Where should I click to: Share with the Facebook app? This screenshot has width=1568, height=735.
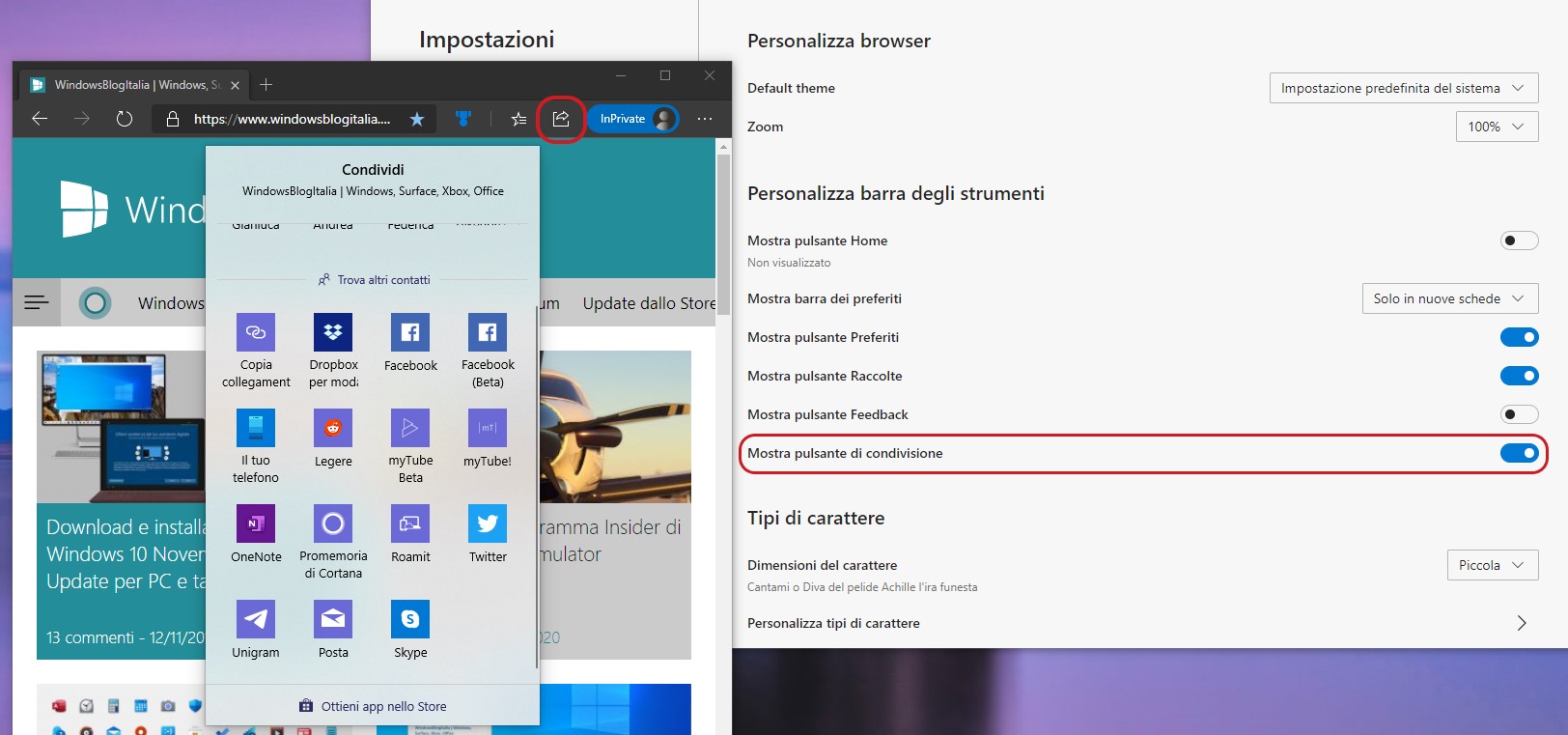point(410,344)
